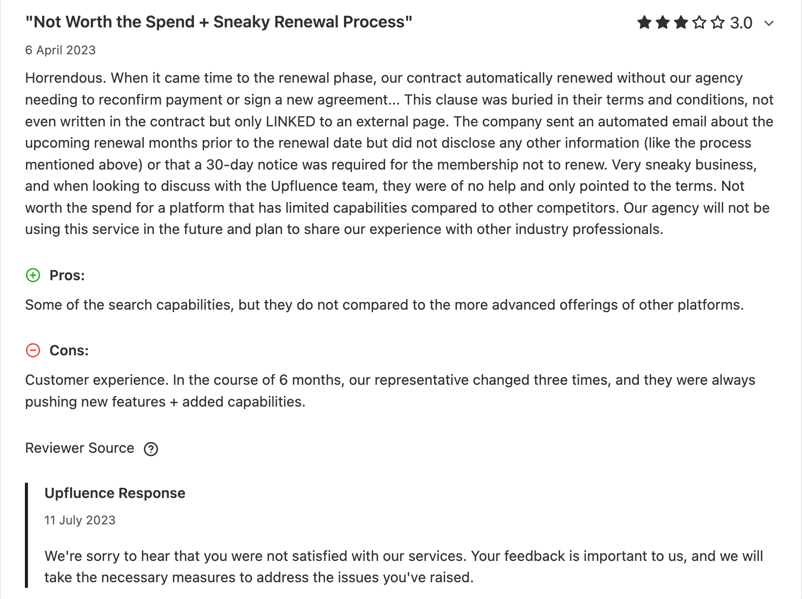The width and height of the screenshot is (802, 599).
Task: Click the second filled rating star
Action: point(662,23)
